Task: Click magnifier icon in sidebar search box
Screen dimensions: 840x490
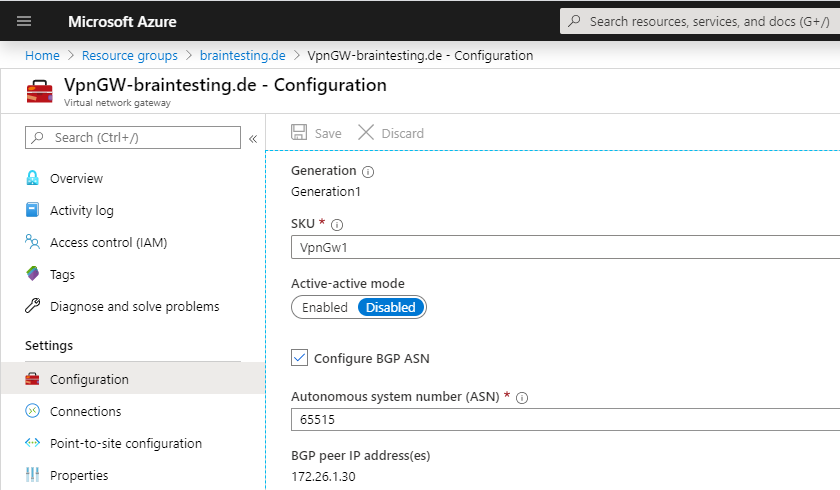Action: coord(37,138)
